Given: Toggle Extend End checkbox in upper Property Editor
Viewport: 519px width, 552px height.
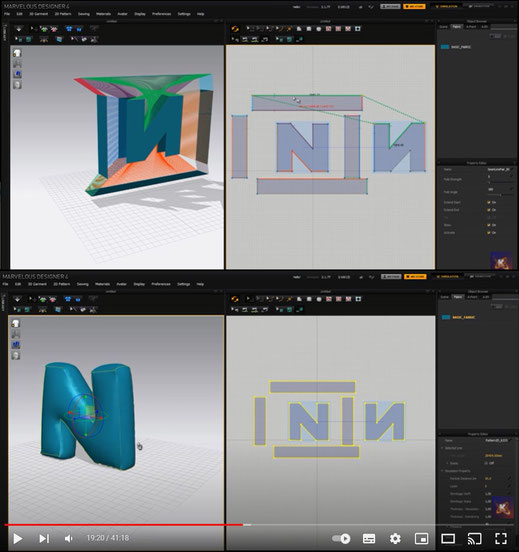Looking at the screenshot, I should coord(489,210).
